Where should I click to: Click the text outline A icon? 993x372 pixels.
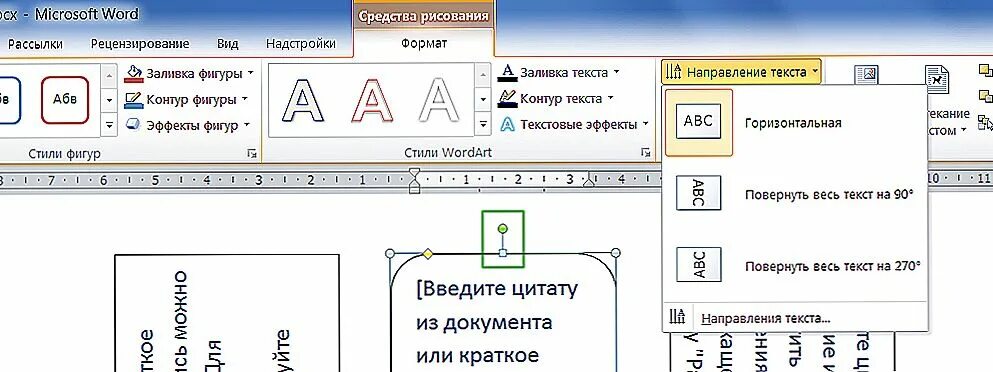tap(507, 98)
